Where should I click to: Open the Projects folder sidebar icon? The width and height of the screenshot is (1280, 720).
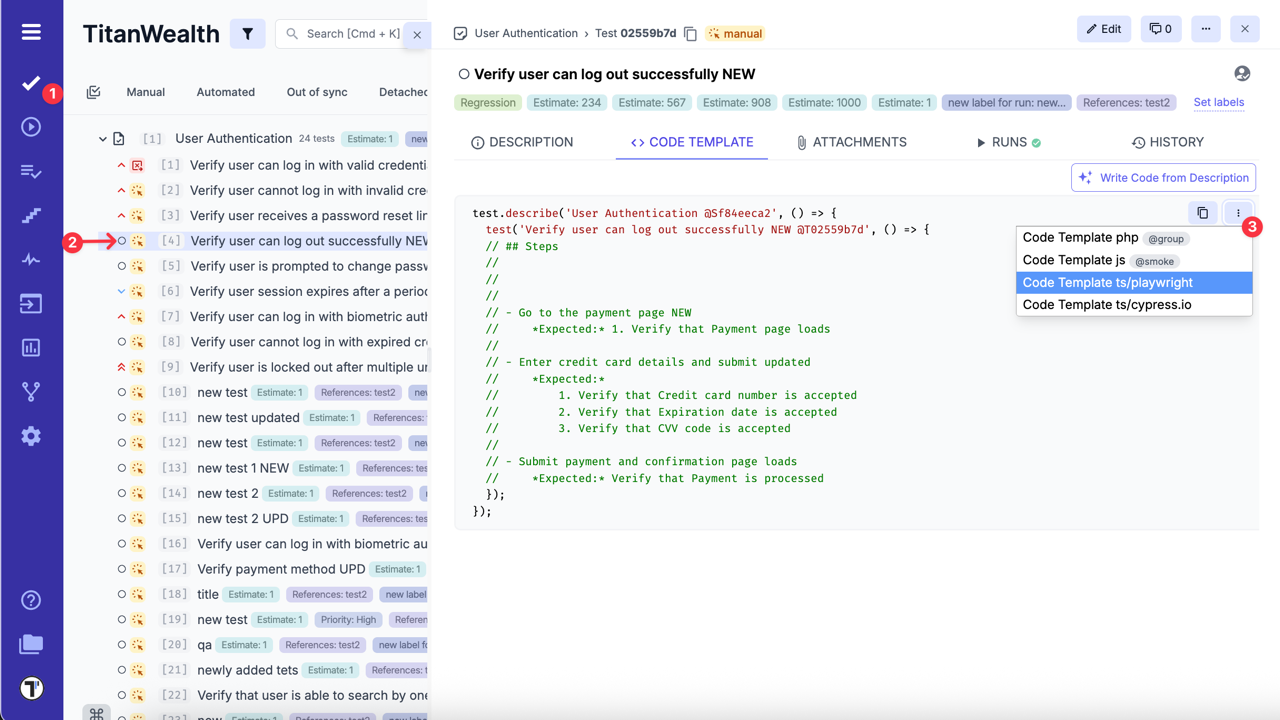tap(31, 644)
